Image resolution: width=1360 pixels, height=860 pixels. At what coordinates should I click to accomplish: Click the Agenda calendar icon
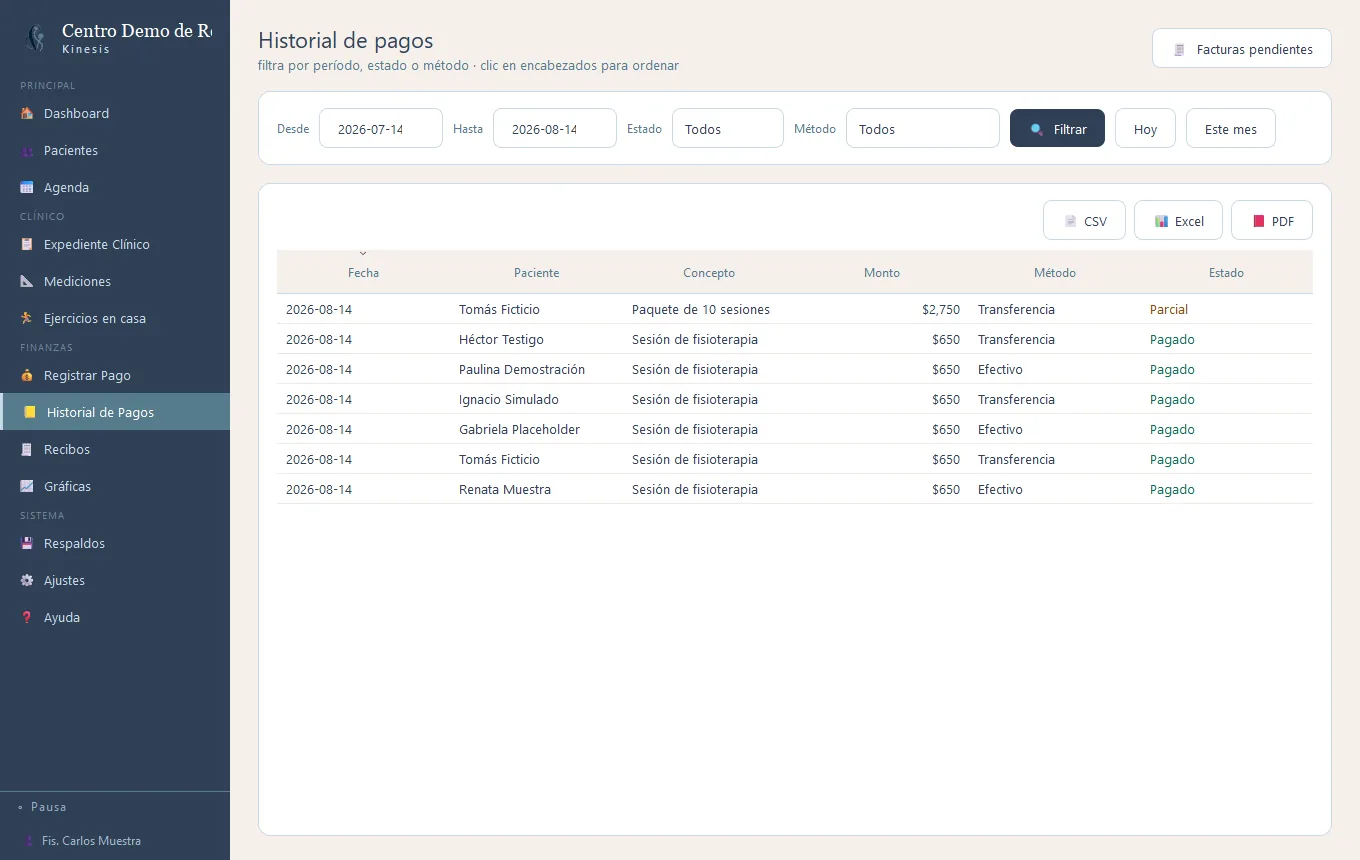point(27,187)
